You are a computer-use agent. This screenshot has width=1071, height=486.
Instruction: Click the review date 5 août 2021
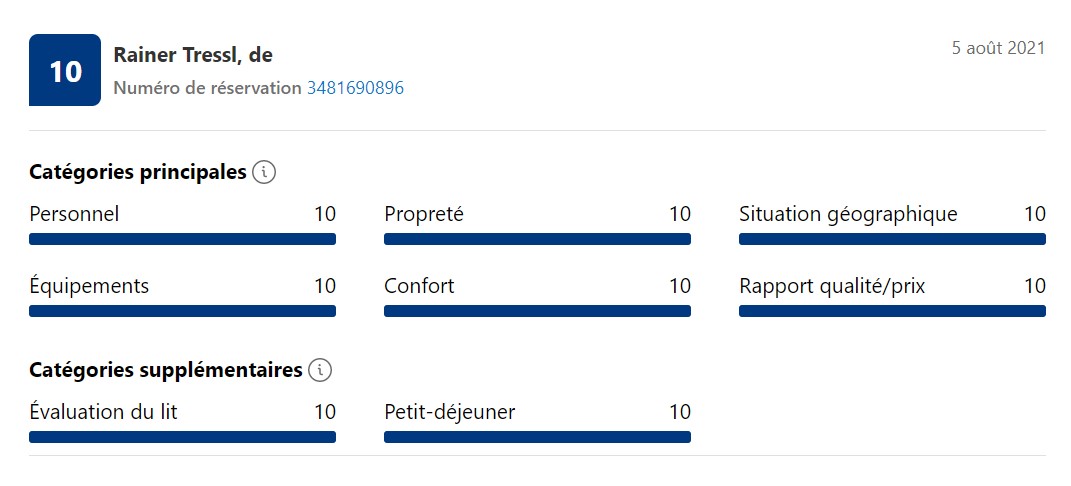click(999, 48)
